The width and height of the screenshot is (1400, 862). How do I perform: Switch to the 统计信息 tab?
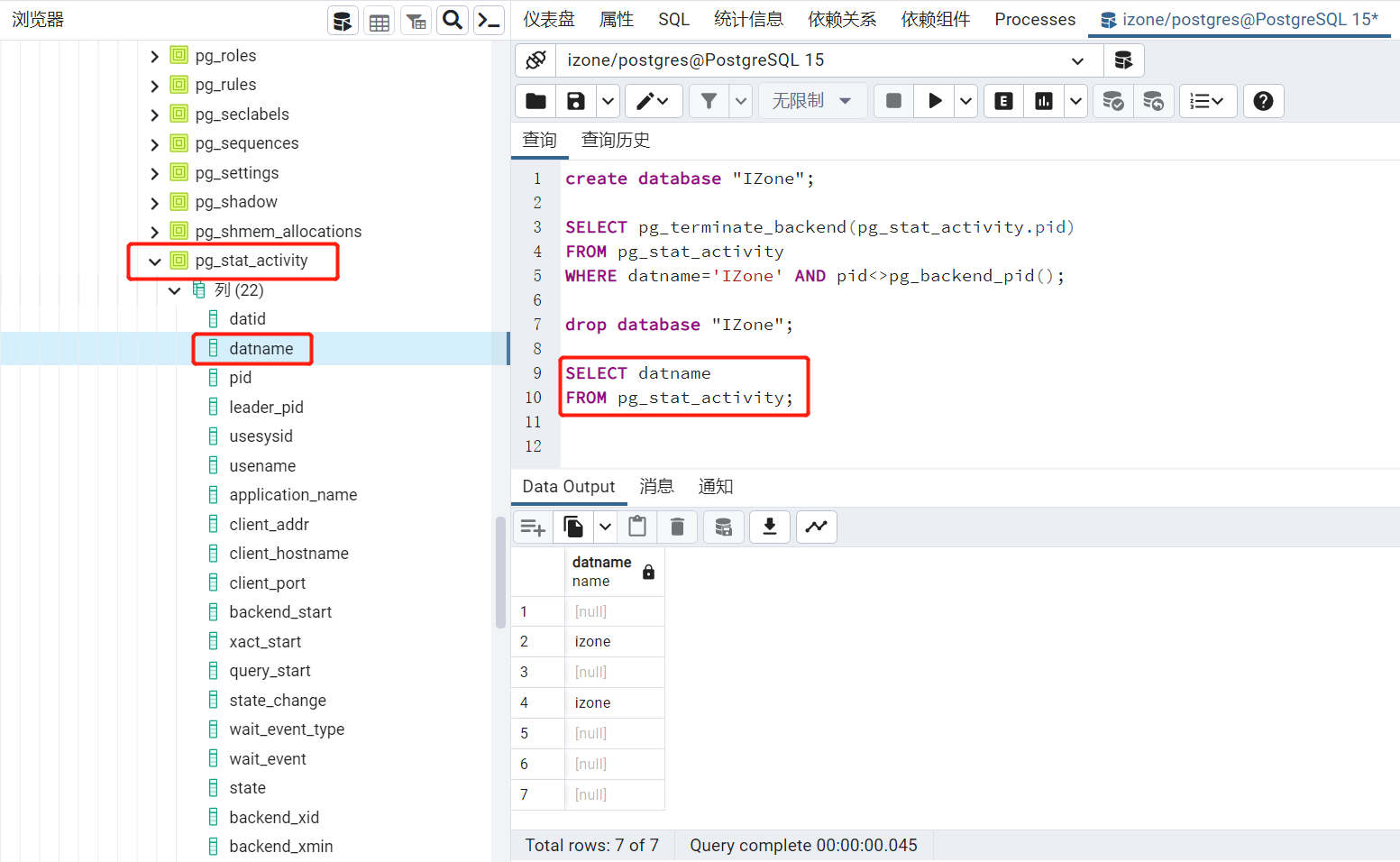click(x=748, y=20)
